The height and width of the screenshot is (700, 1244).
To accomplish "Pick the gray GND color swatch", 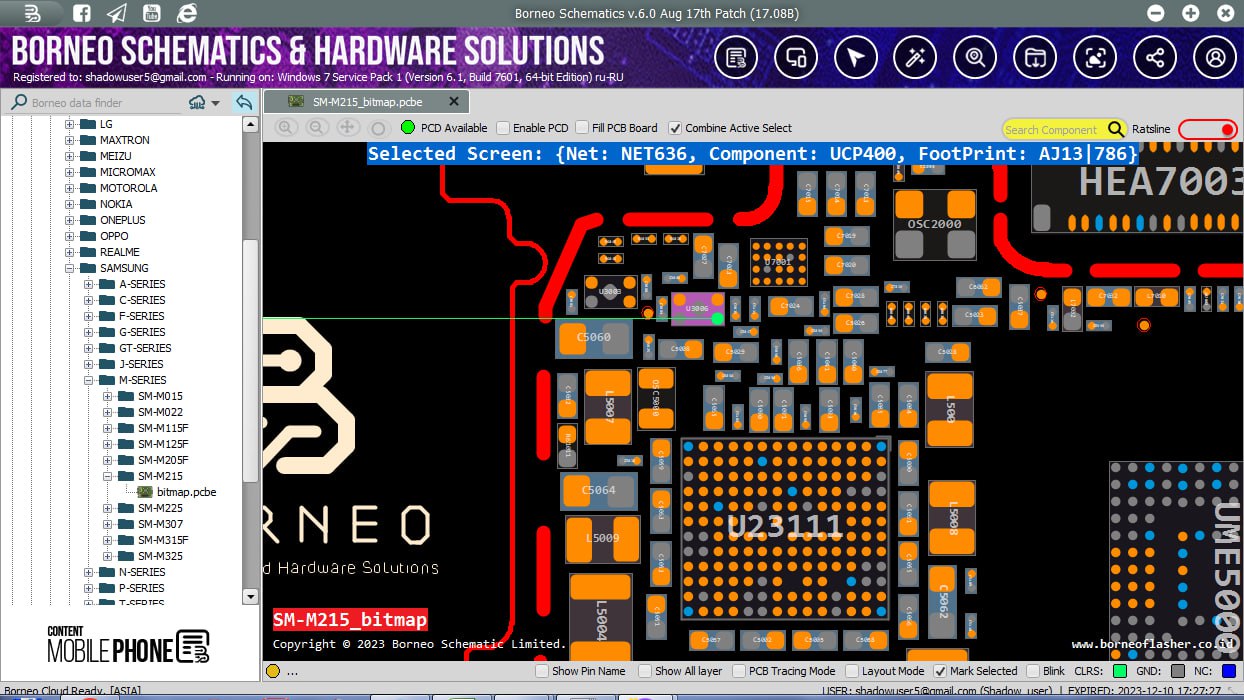I will coord(1178,671).
